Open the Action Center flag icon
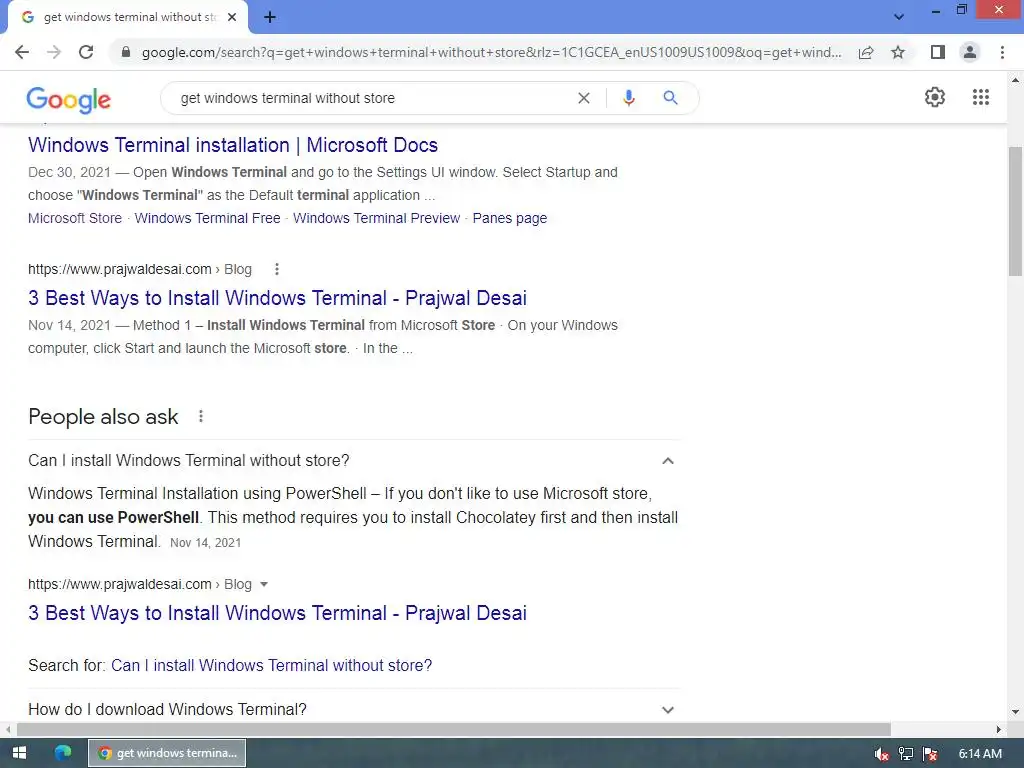The width and height of the screenshot is (1024, 768). coord(930,754)
